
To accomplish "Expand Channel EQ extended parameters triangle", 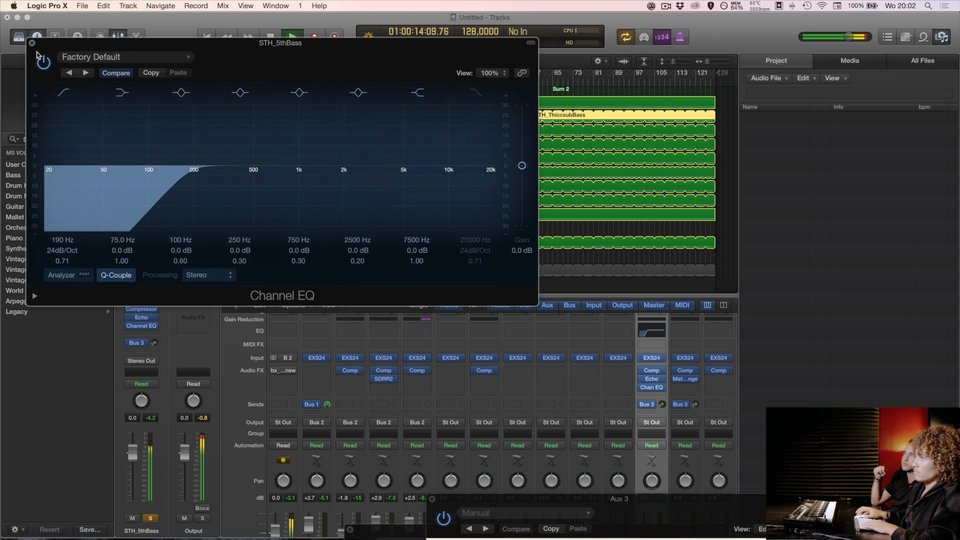I will click(x=34, y=296).
